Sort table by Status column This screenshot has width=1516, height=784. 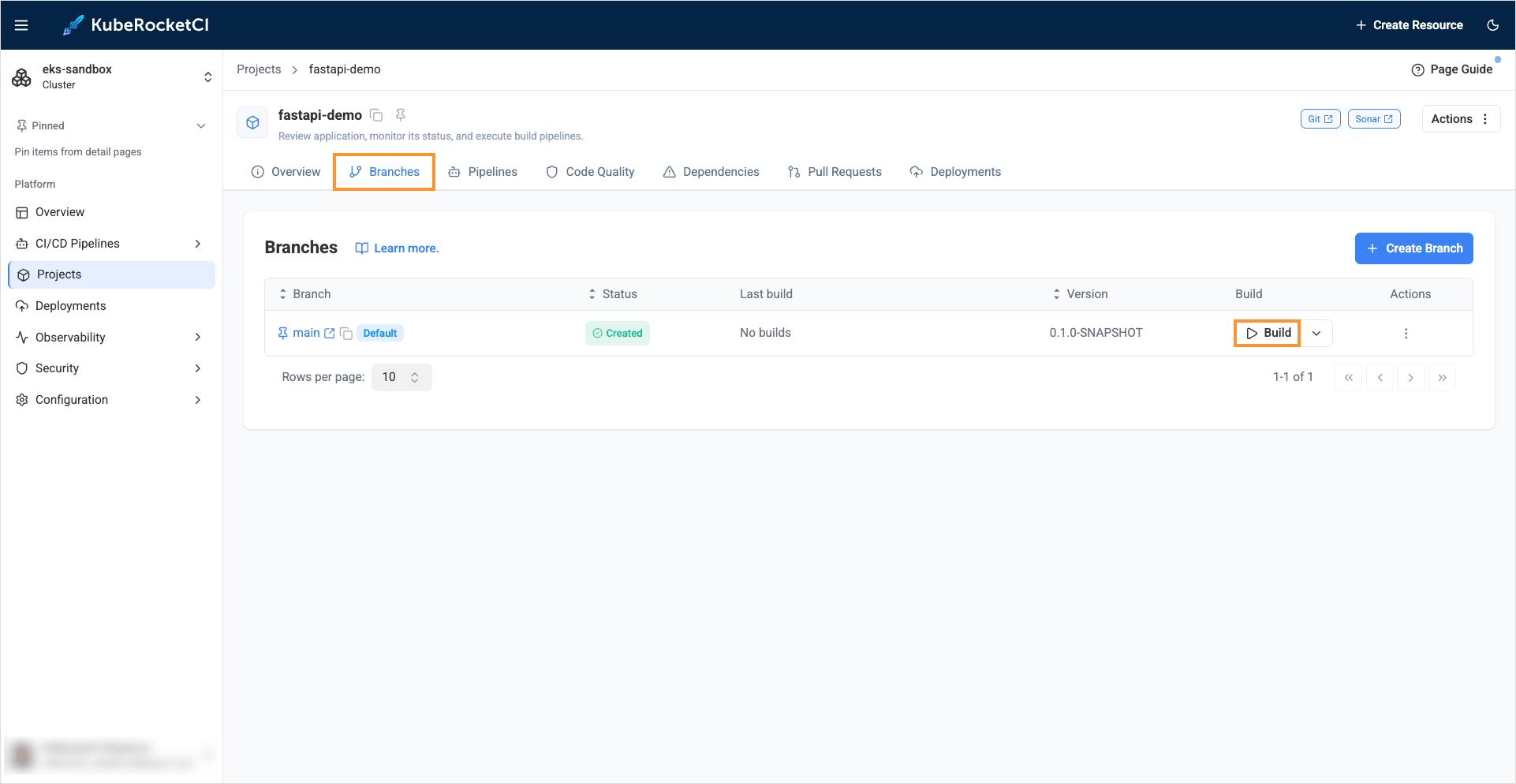tap(612, 294)
